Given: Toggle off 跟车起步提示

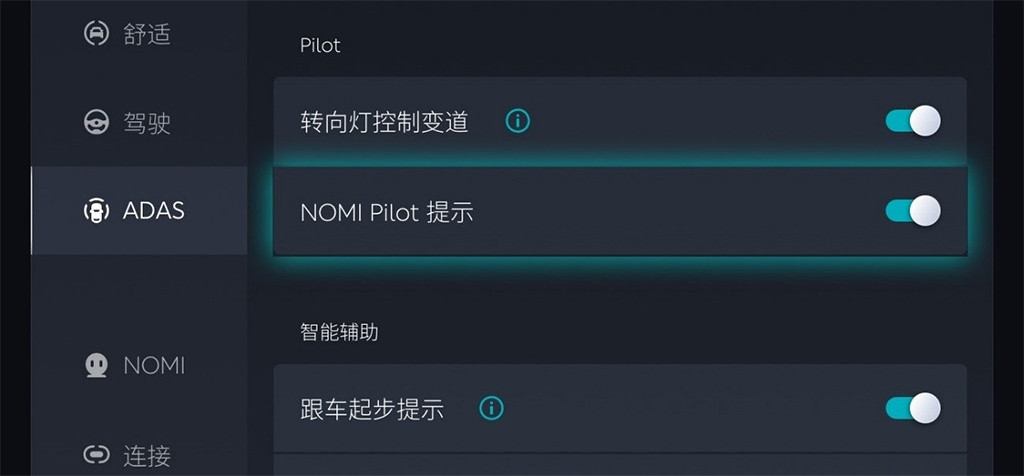Looking at the screenshot, I should 913,408.
